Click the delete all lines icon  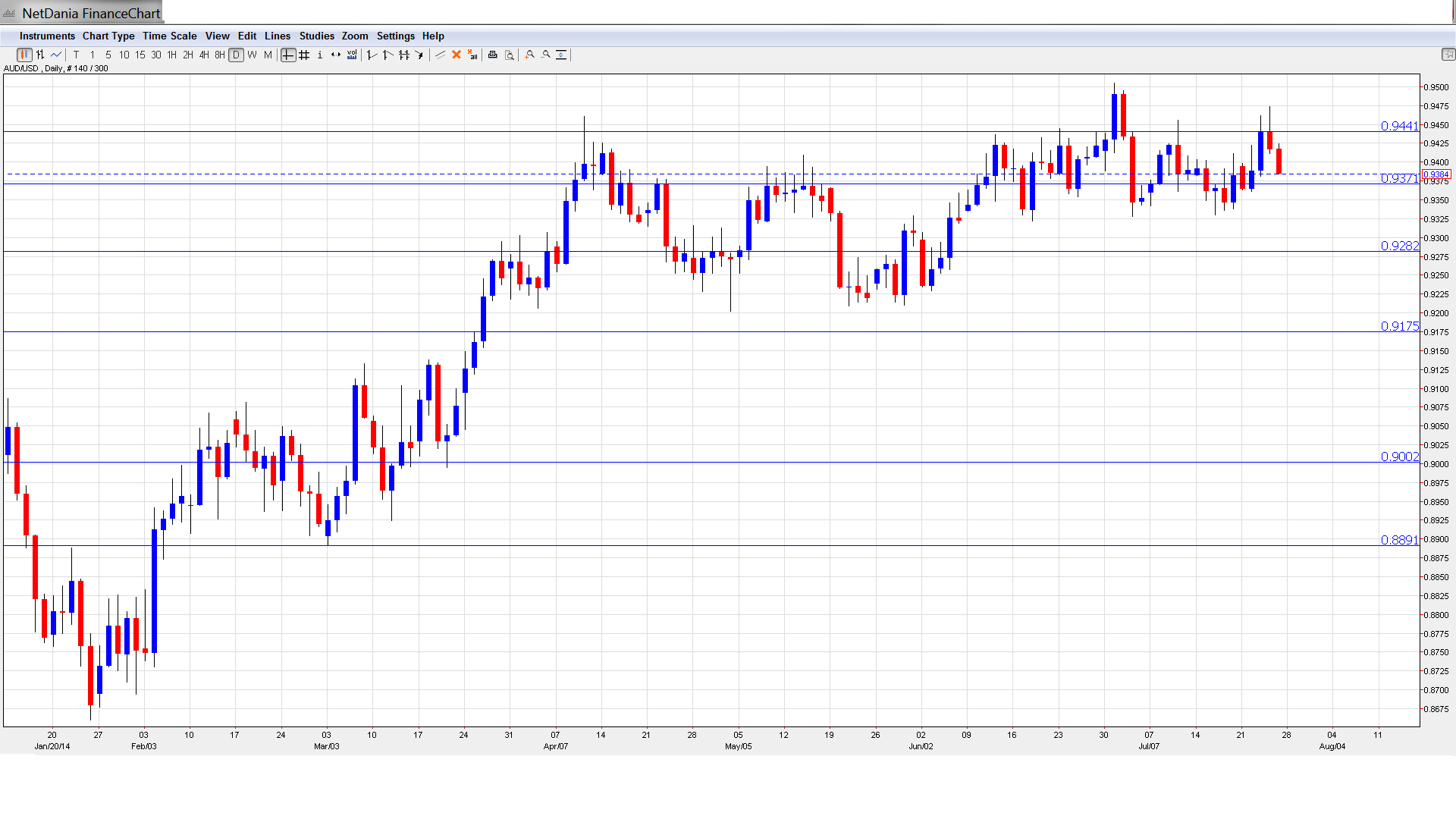click(472, 55)
